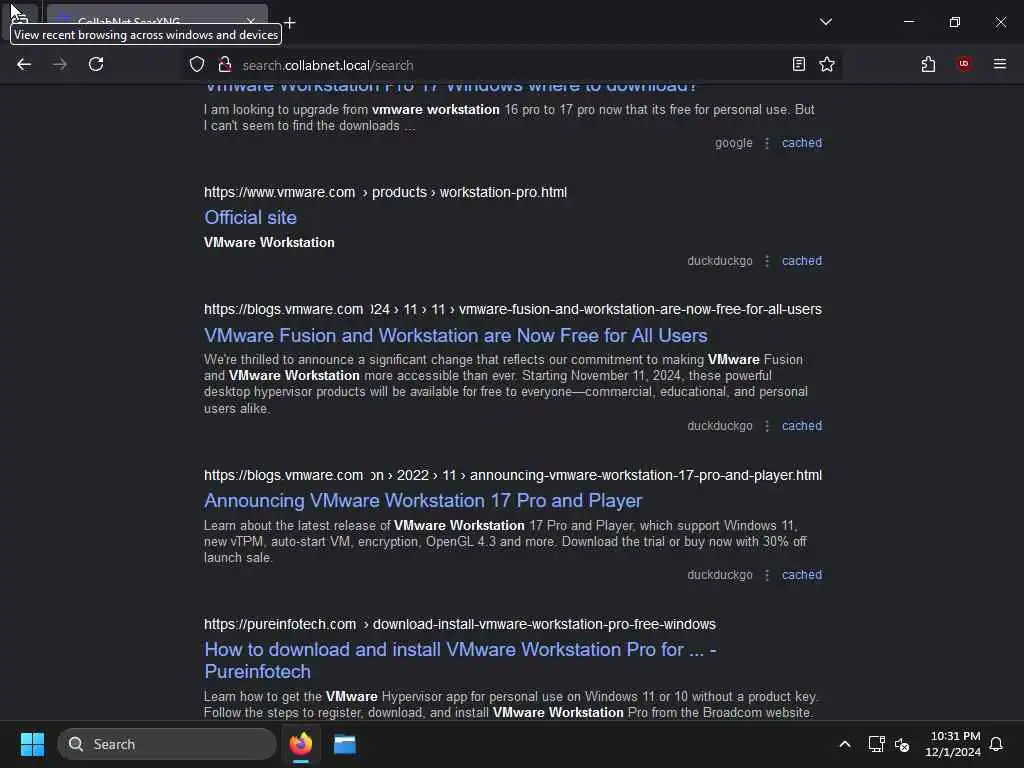Screen dimensions: 1024x768
Task: Open the notifications bell icon
Action: [x=996, y=744]
